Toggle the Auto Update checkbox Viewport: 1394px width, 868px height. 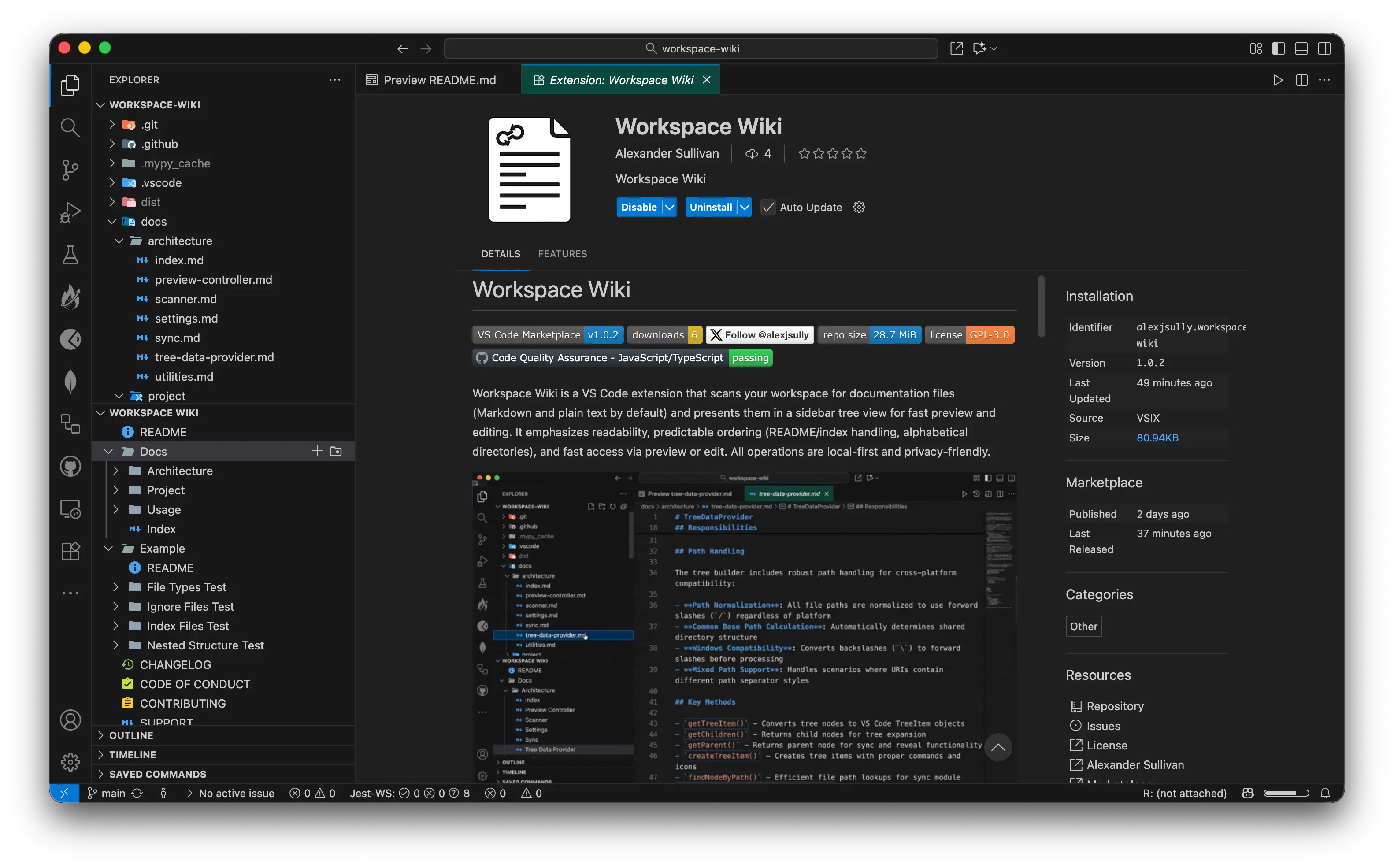768,207
